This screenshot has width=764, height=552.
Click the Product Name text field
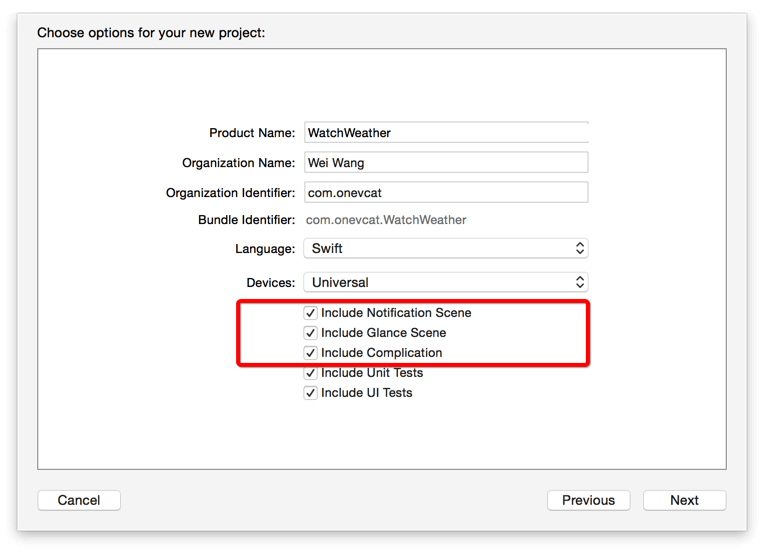[446, 133]
